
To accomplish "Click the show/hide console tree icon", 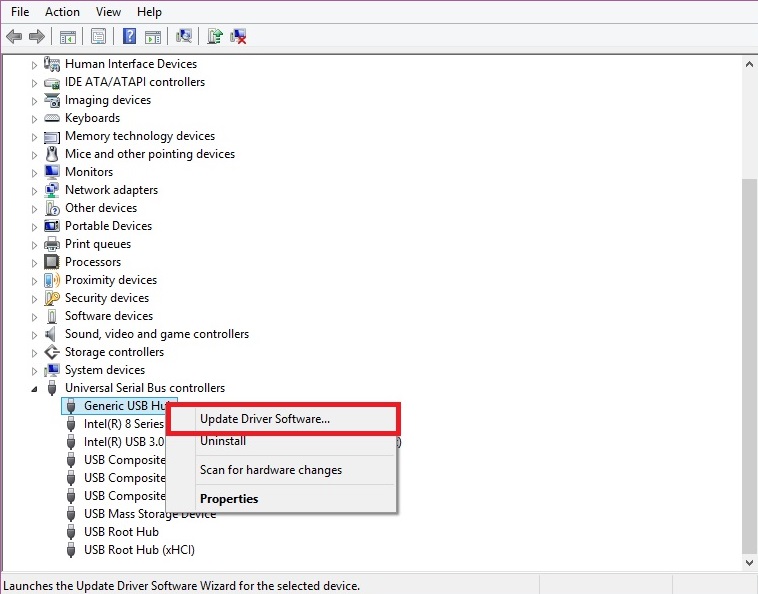I will click(68, 36).
